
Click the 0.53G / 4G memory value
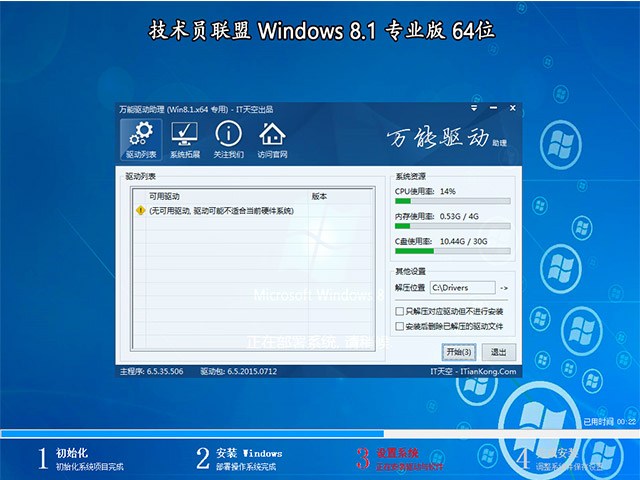pos(459,216)
